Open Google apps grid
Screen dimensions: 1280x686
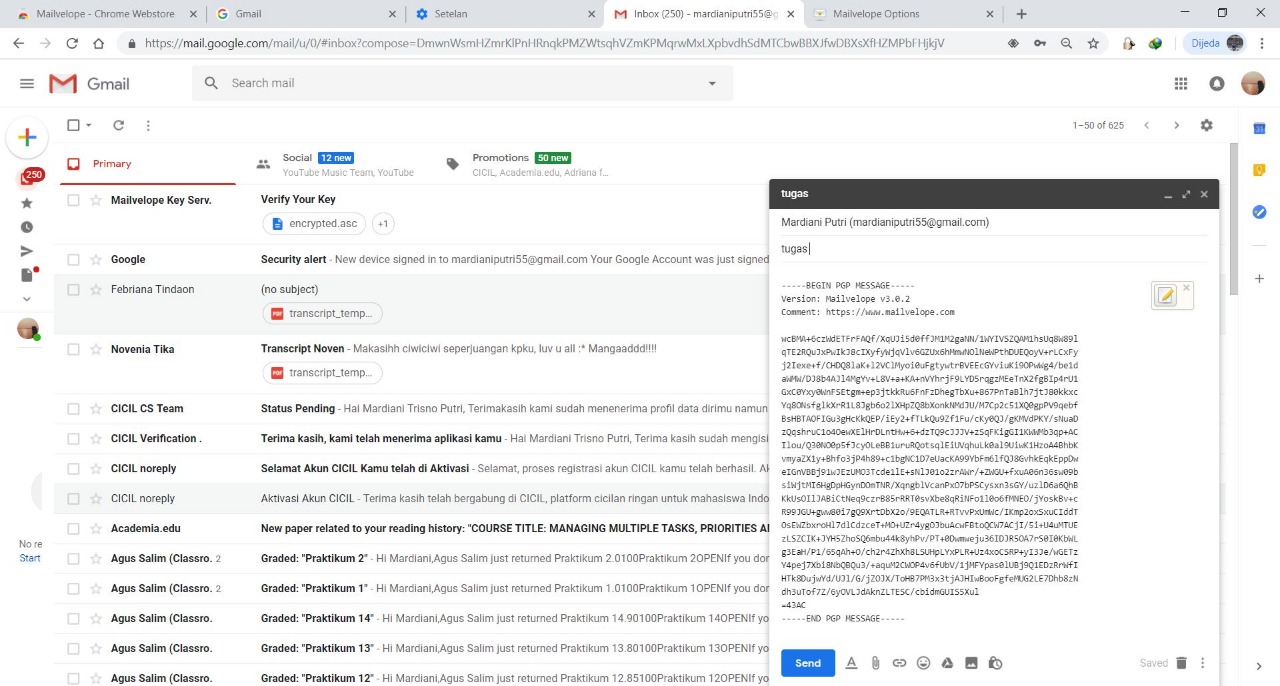pyautogui.click(x=1181, y=84)
